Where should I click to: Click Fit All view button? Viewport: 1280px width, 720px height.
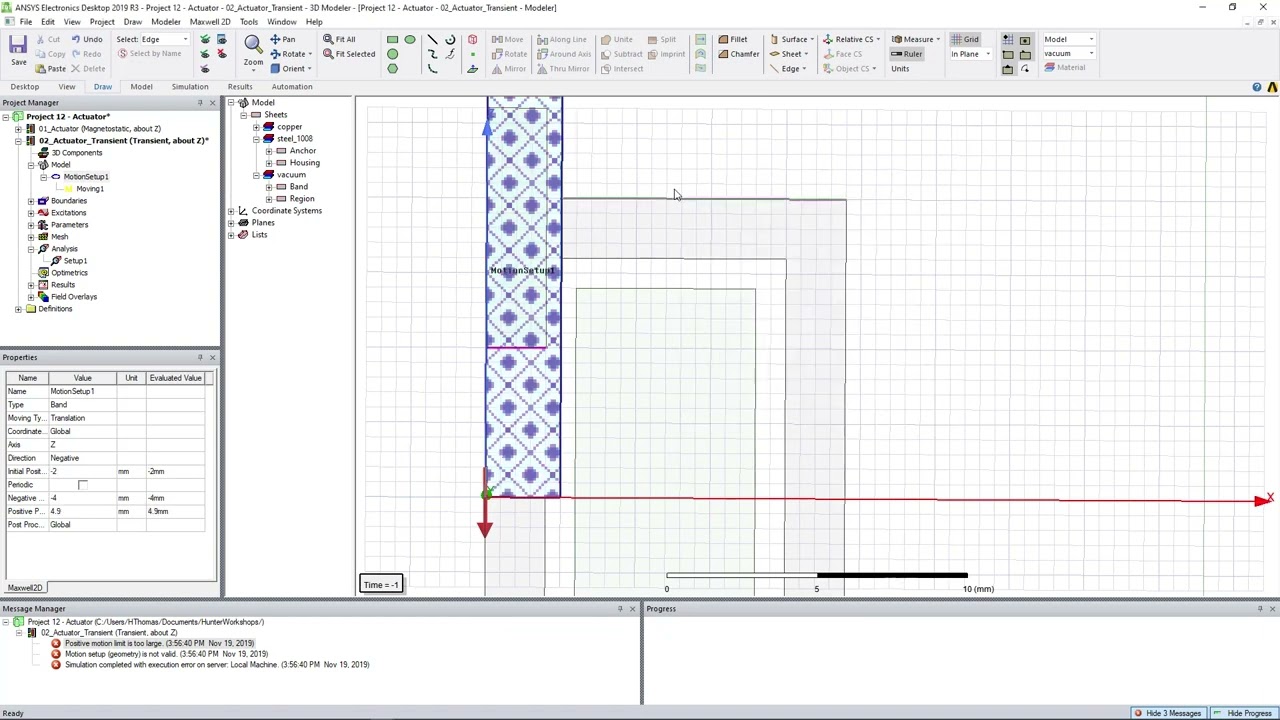click(338, 39)
